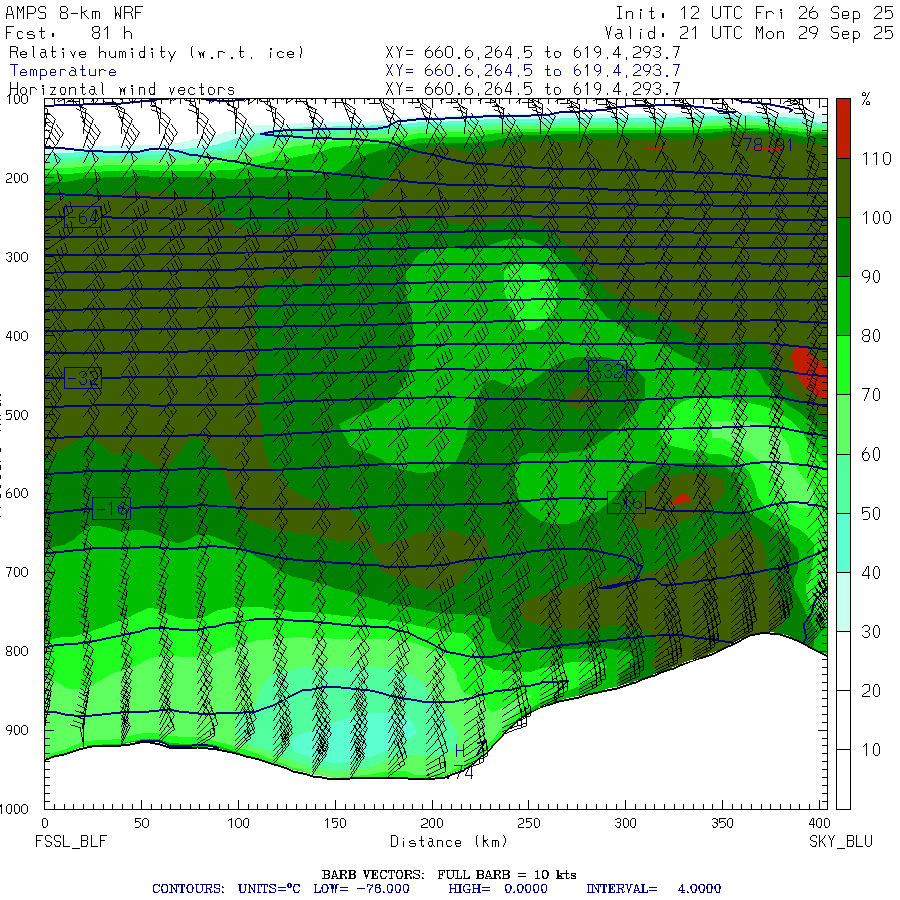Click the "Distance (km)" axis title
900x900 pixels.
pos(449,842)
